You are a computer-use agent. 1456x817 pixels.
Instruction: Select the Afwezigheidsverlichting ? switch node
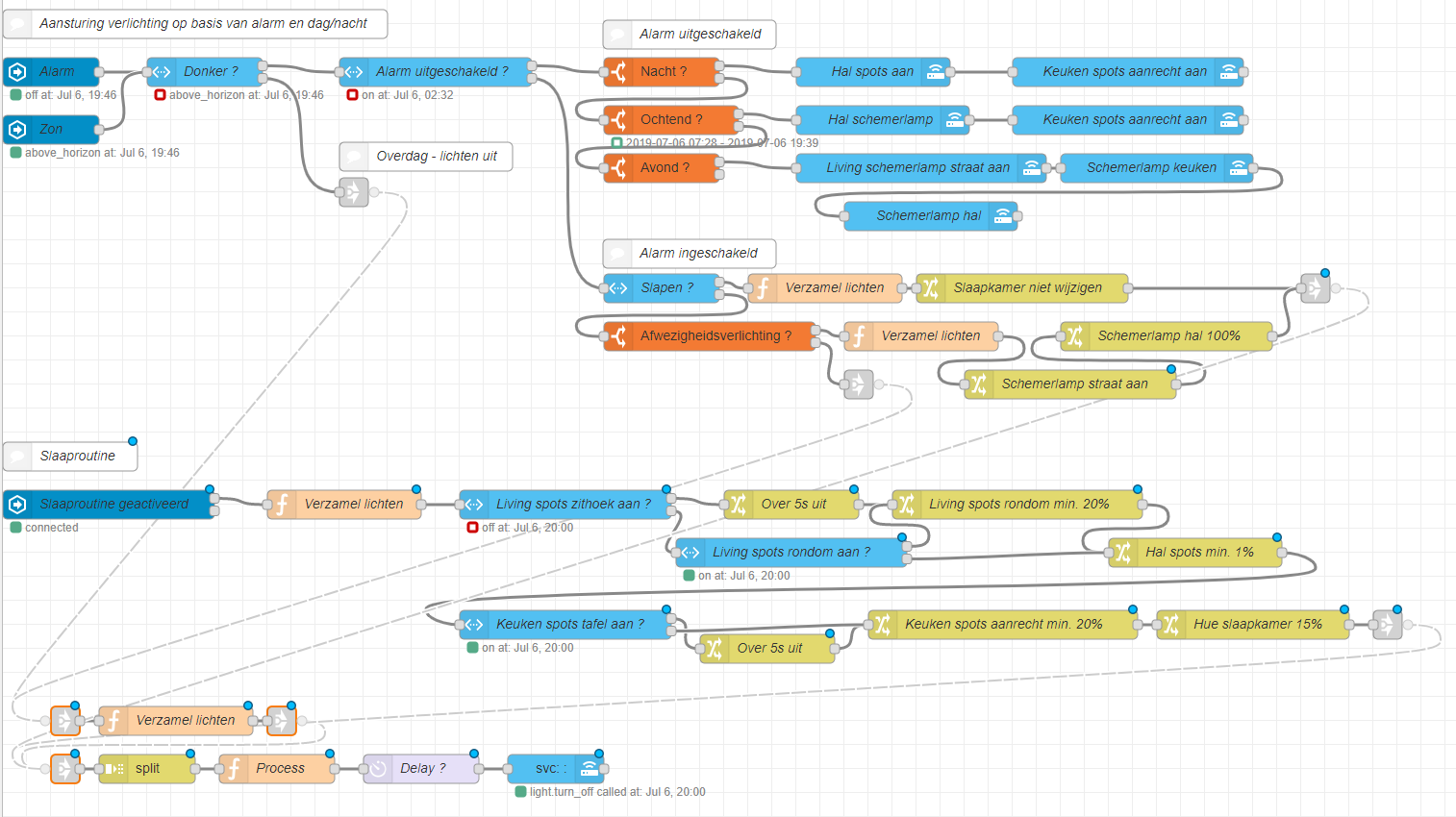pos(715,336)
